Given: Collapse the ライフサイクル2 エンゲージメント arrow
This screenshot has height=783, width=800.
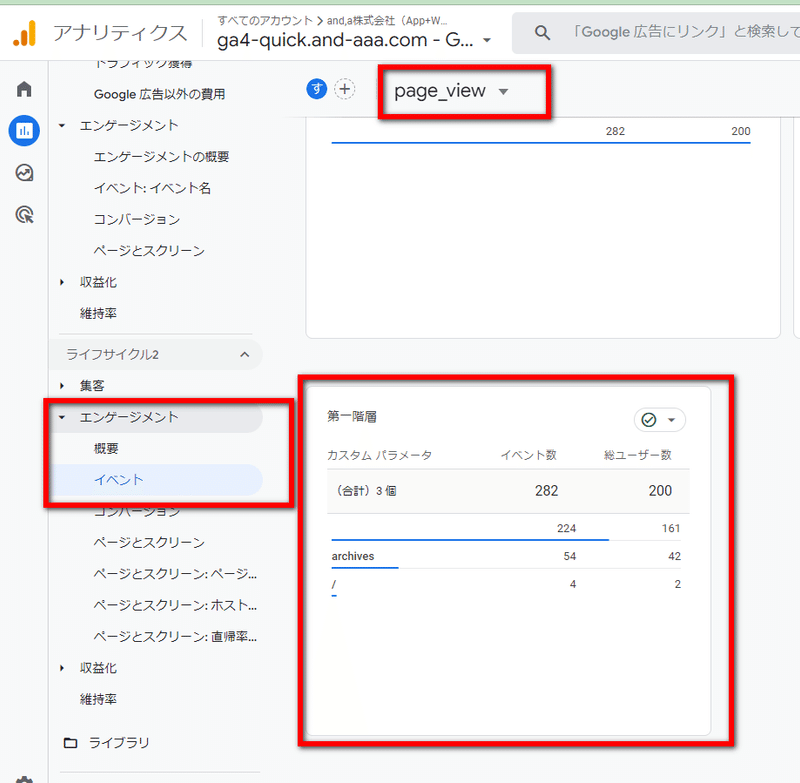Looking at the screenshot, I should 62,417.
